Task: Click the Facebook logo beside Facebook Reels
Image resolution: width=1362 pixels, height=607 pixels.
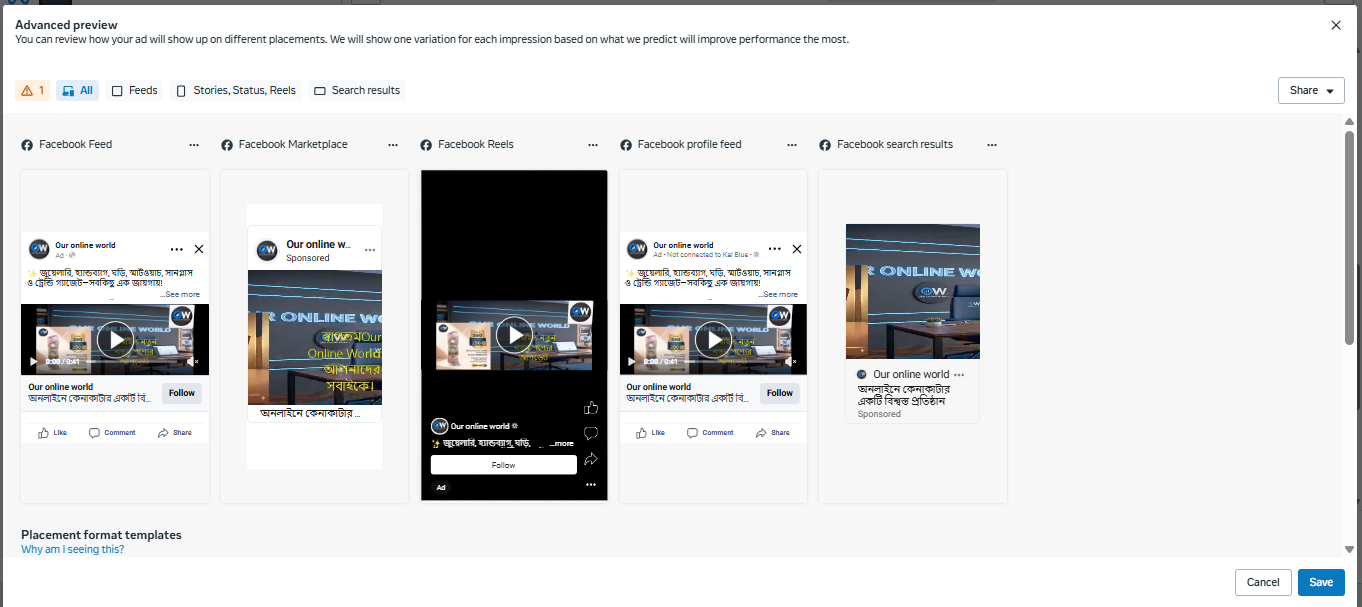Action: (427, 145)
